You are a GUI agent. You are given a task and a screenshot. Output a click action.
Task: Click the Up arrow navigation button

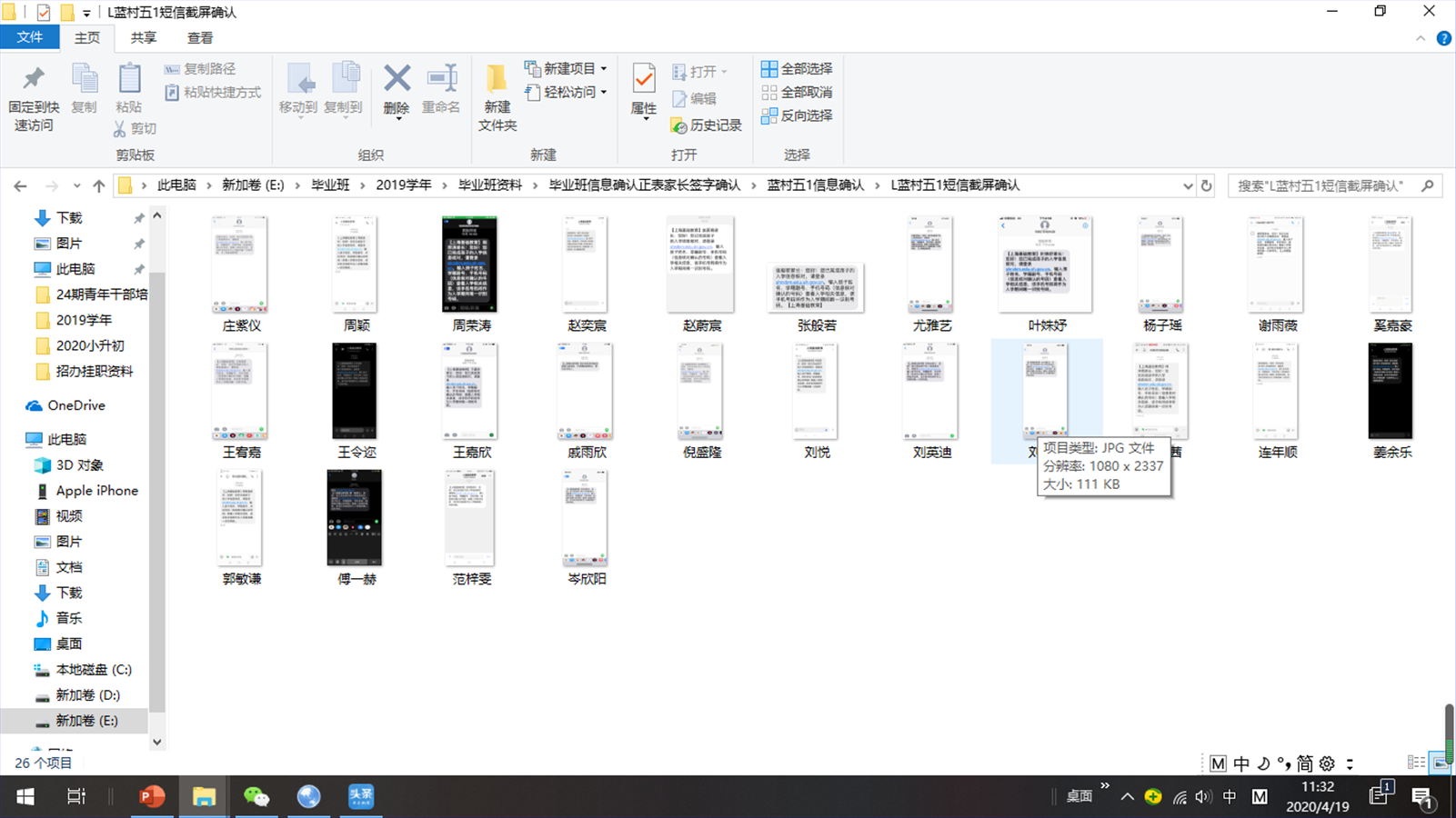98,185
